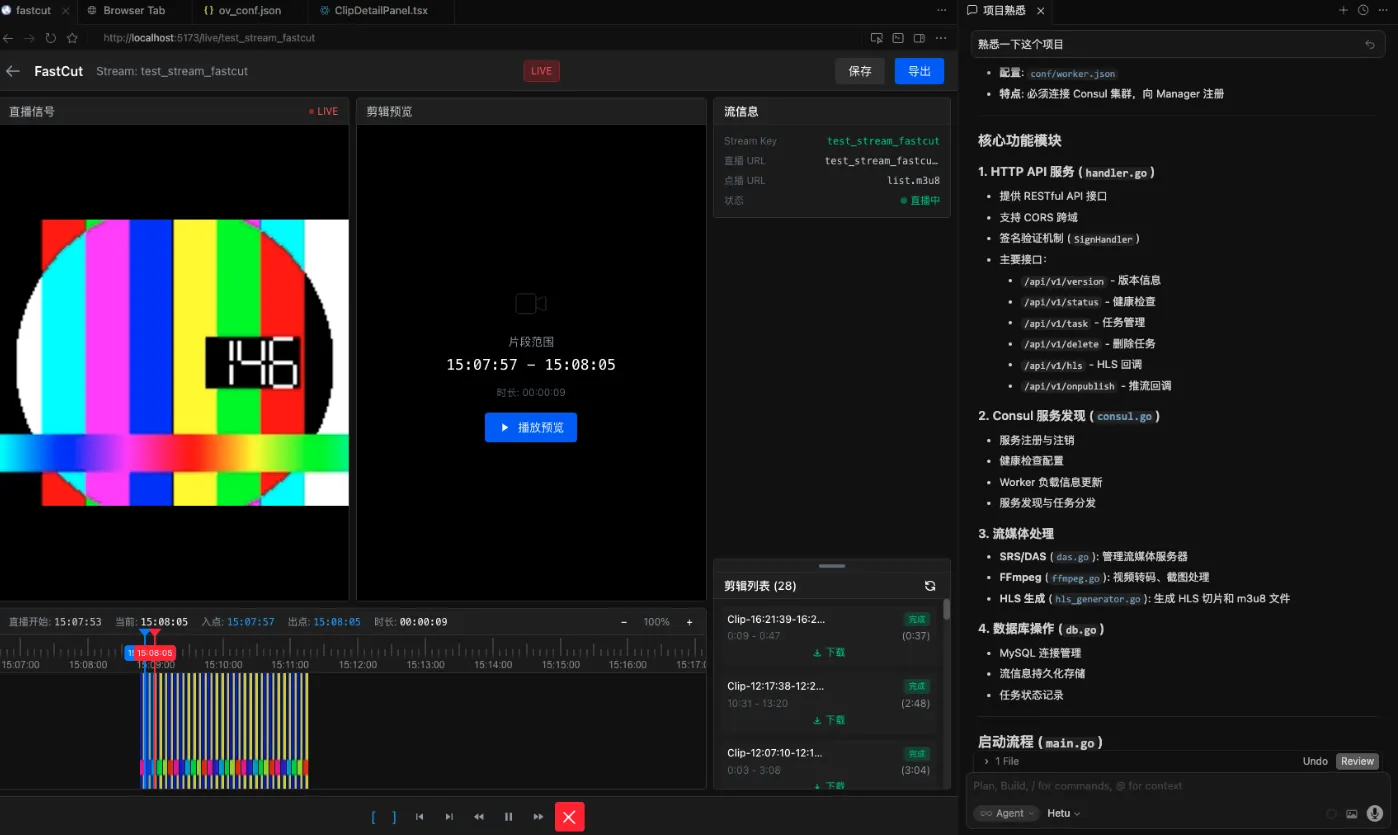
Task: Pause the timeline playback
Action: [x=508, y=817]
